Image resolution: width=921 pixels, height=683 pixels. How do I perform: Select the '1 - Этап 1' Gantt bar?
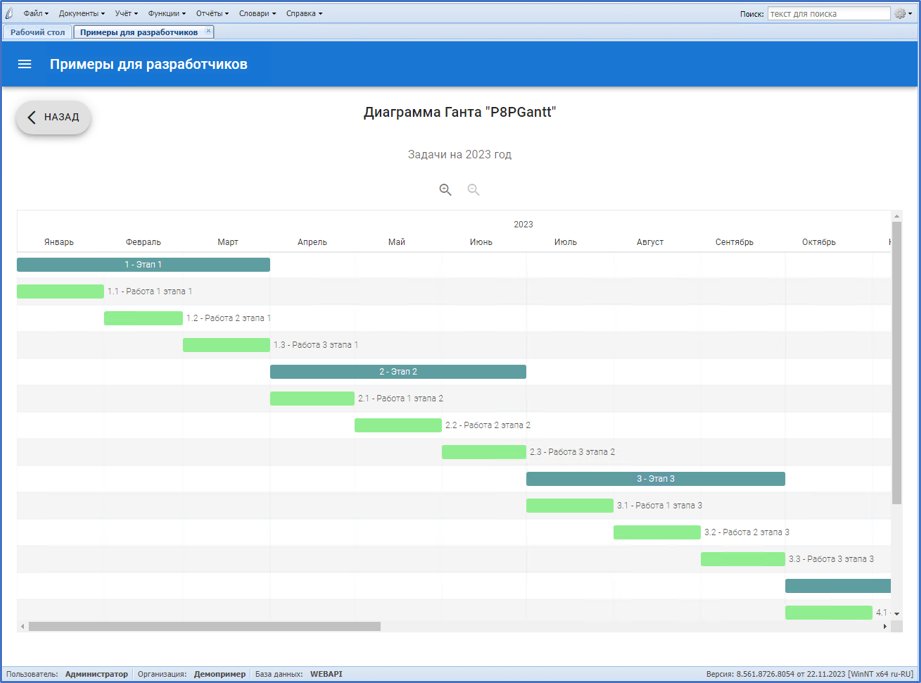(143, 265)
